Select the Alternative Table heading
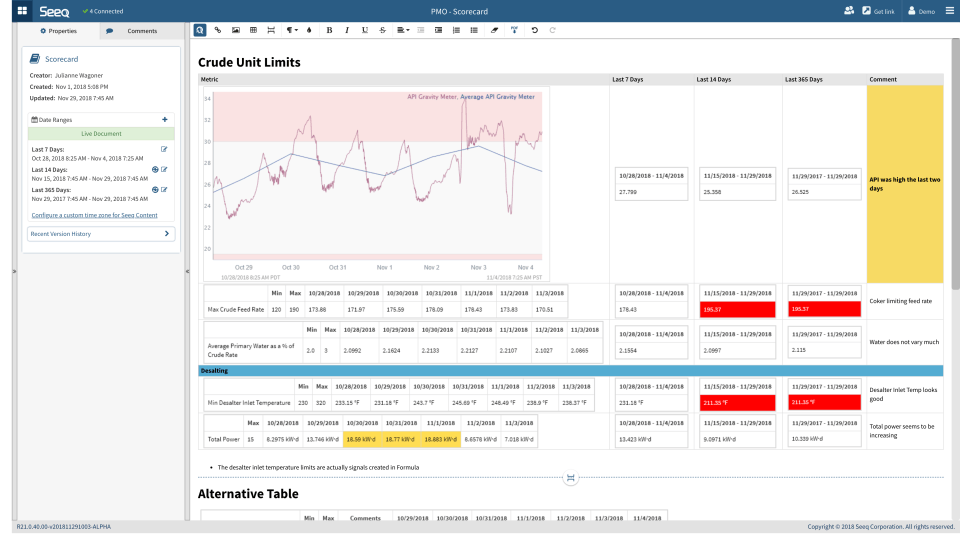Image resolution: width=960 pixels, height=547 pixels. pos(248,494)
